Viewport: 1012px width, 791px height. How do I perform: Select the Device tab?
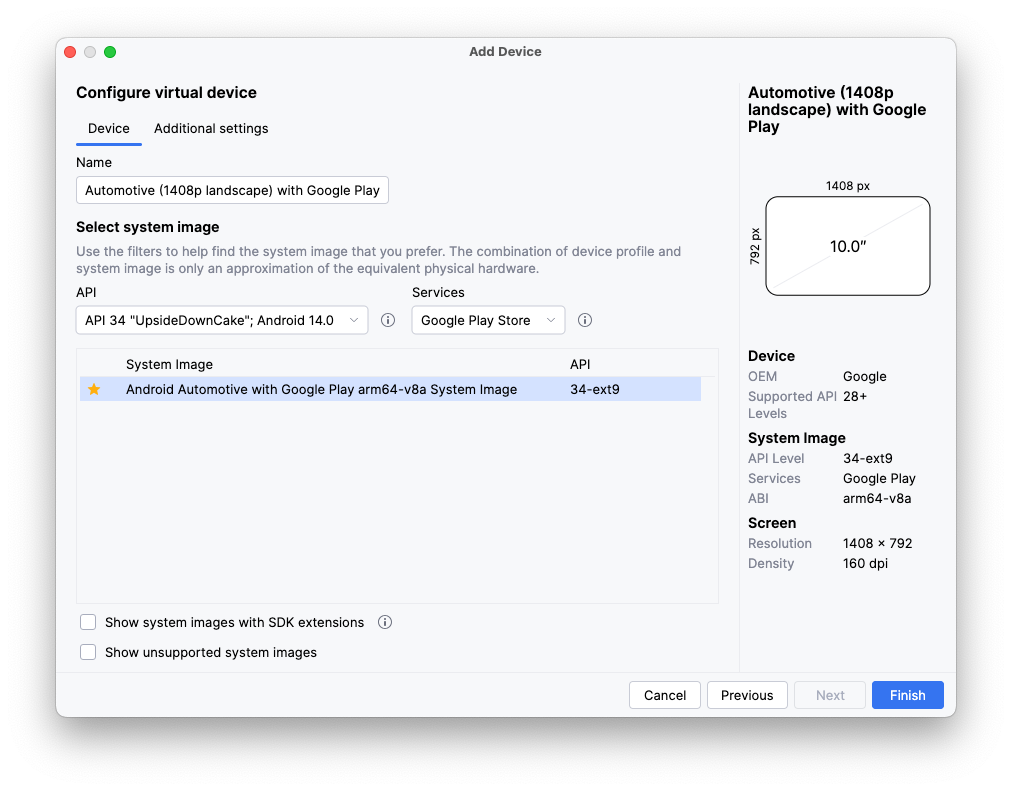coord(109,128)
